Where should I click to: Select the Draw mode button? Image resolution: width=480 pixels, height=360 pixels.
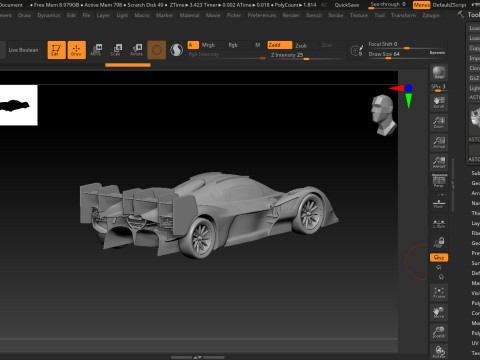tap(77, 50)
